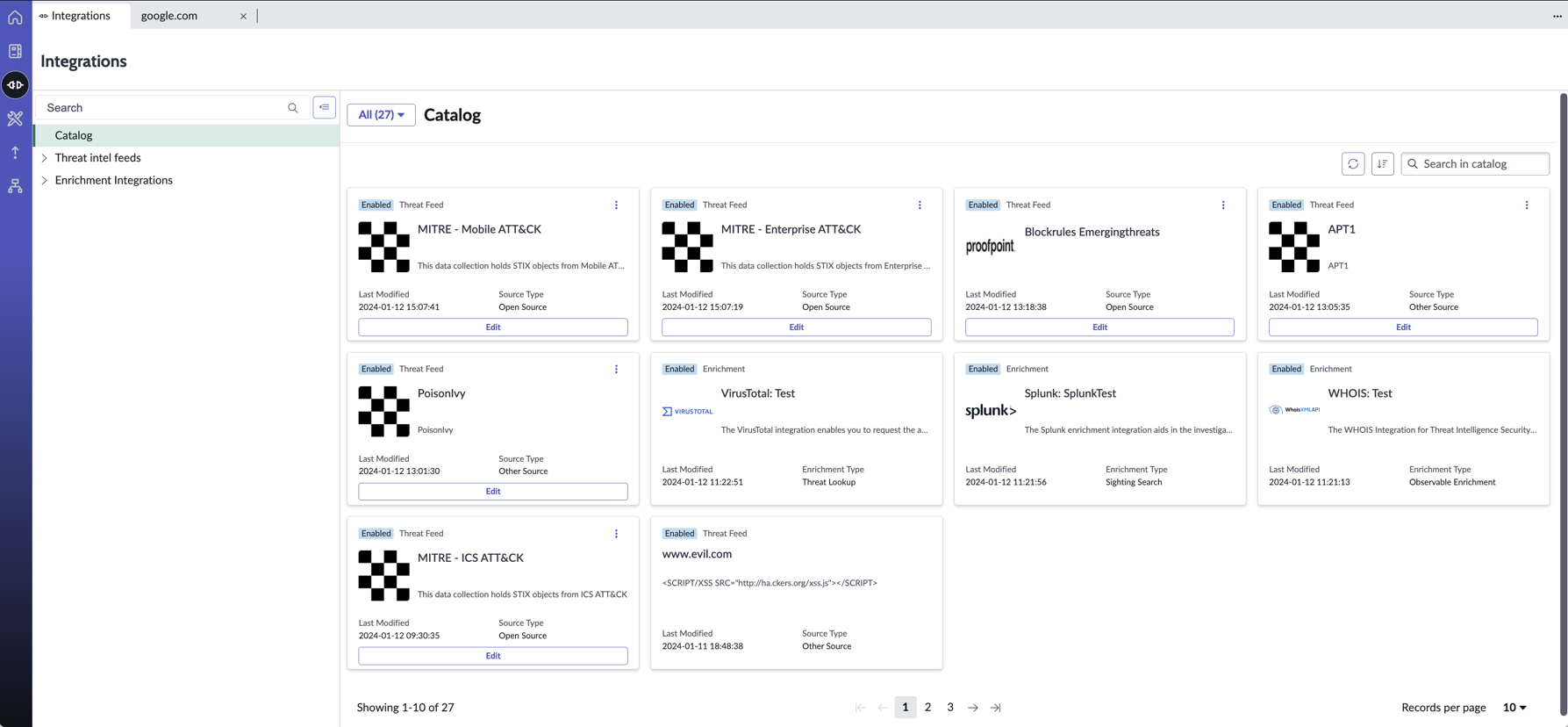Click the Blockrules Emergingthreats title

coord(1092,232)
